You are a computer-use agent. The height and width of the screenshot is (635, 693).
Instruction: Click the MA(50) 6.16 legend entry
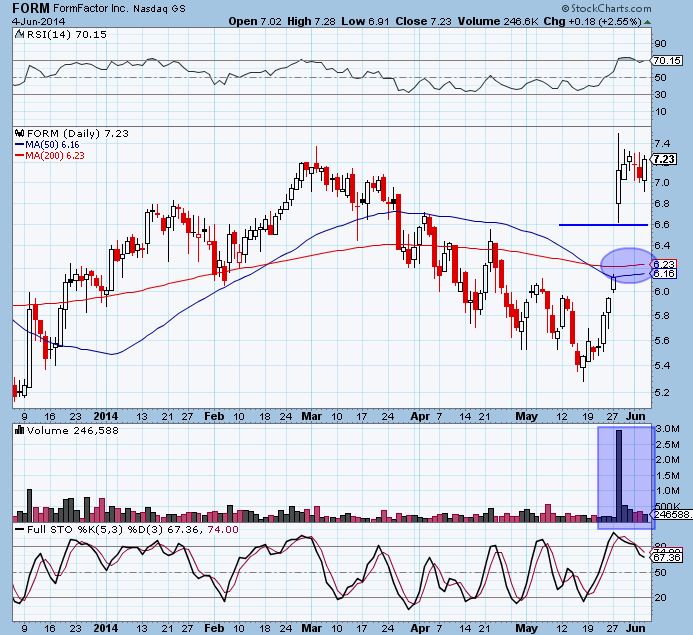tap(47, 144)
